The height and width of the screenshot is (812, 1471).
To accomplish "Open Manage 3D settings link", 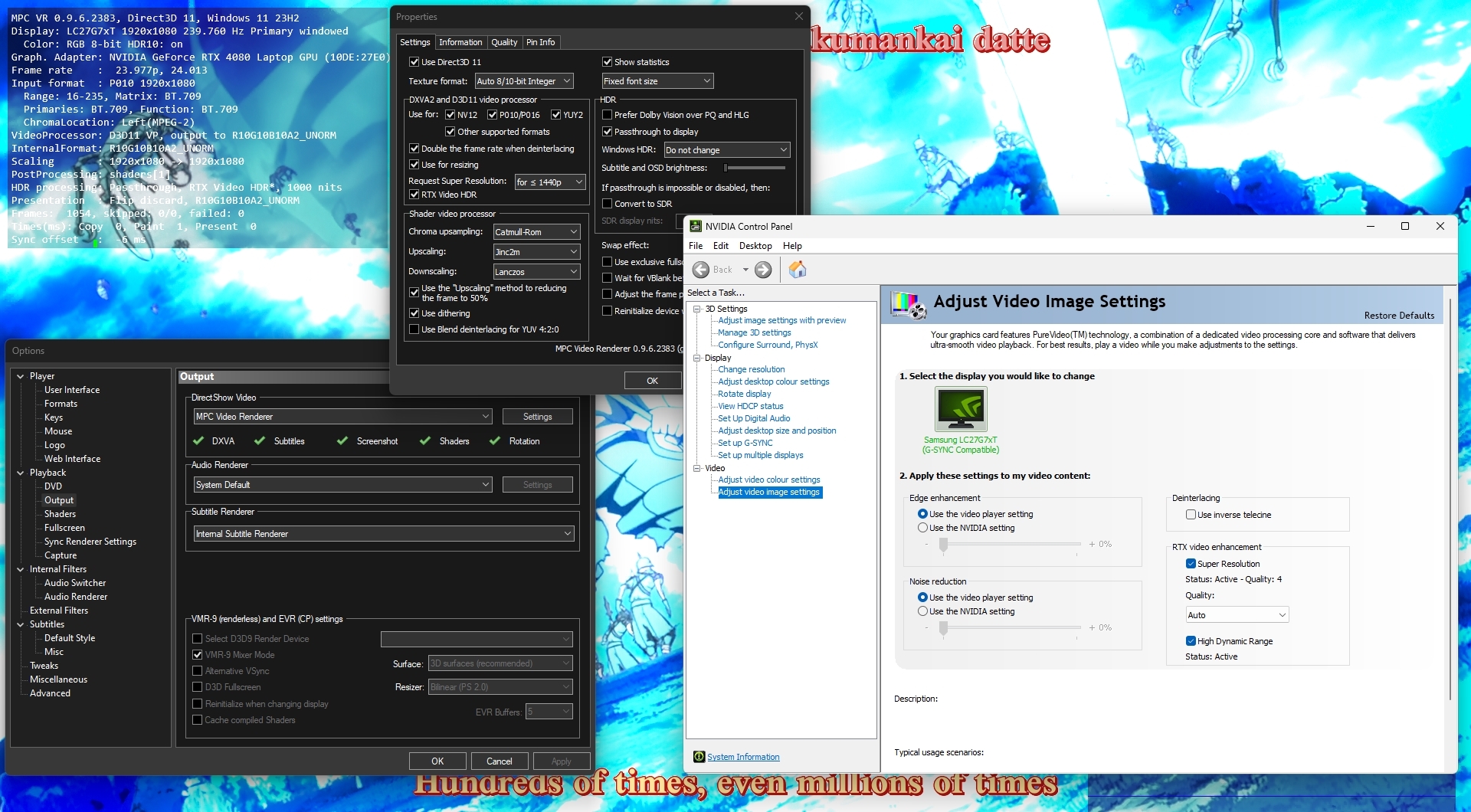I will pos(755,332).
